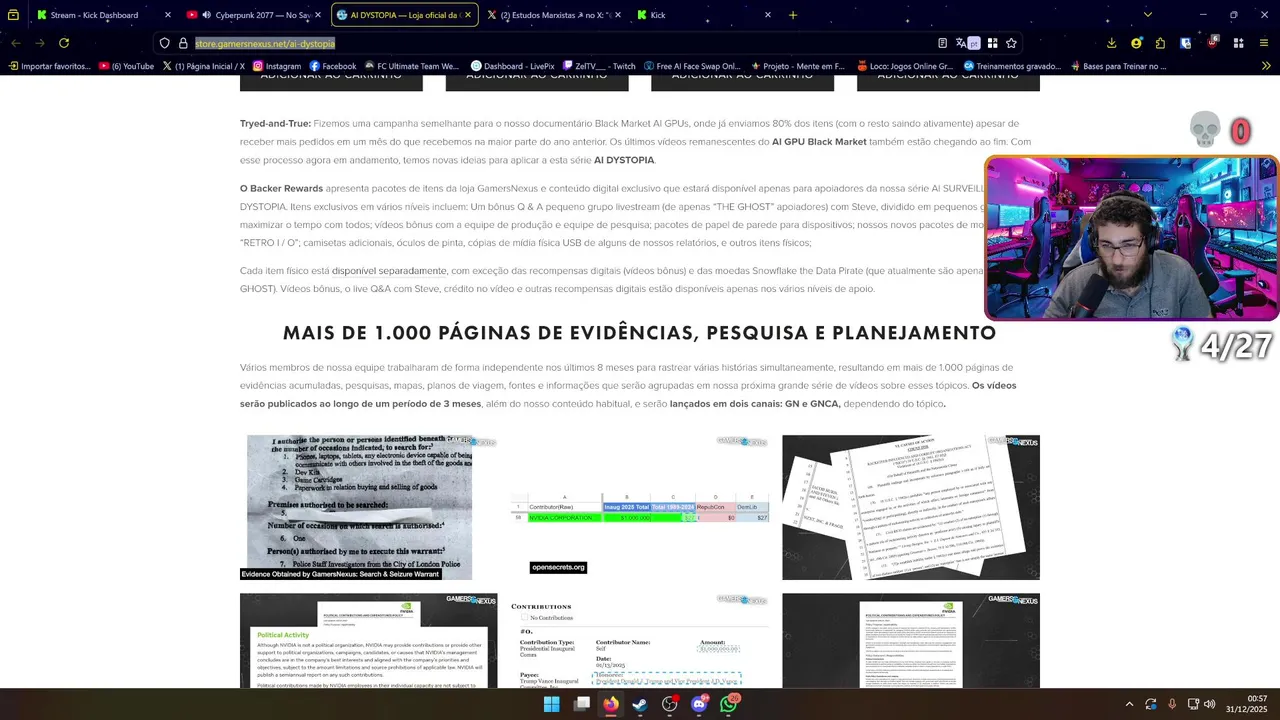This screenshot has height=720, width=1280.
Task: Switch to Estudos Marxistas X tab
Action: point(553,15)
